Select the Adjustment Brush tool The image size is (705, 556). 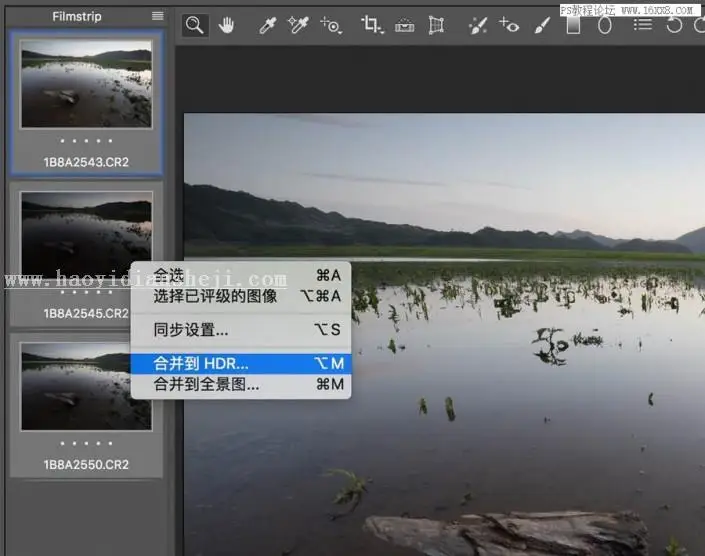(x=542, y=25)
